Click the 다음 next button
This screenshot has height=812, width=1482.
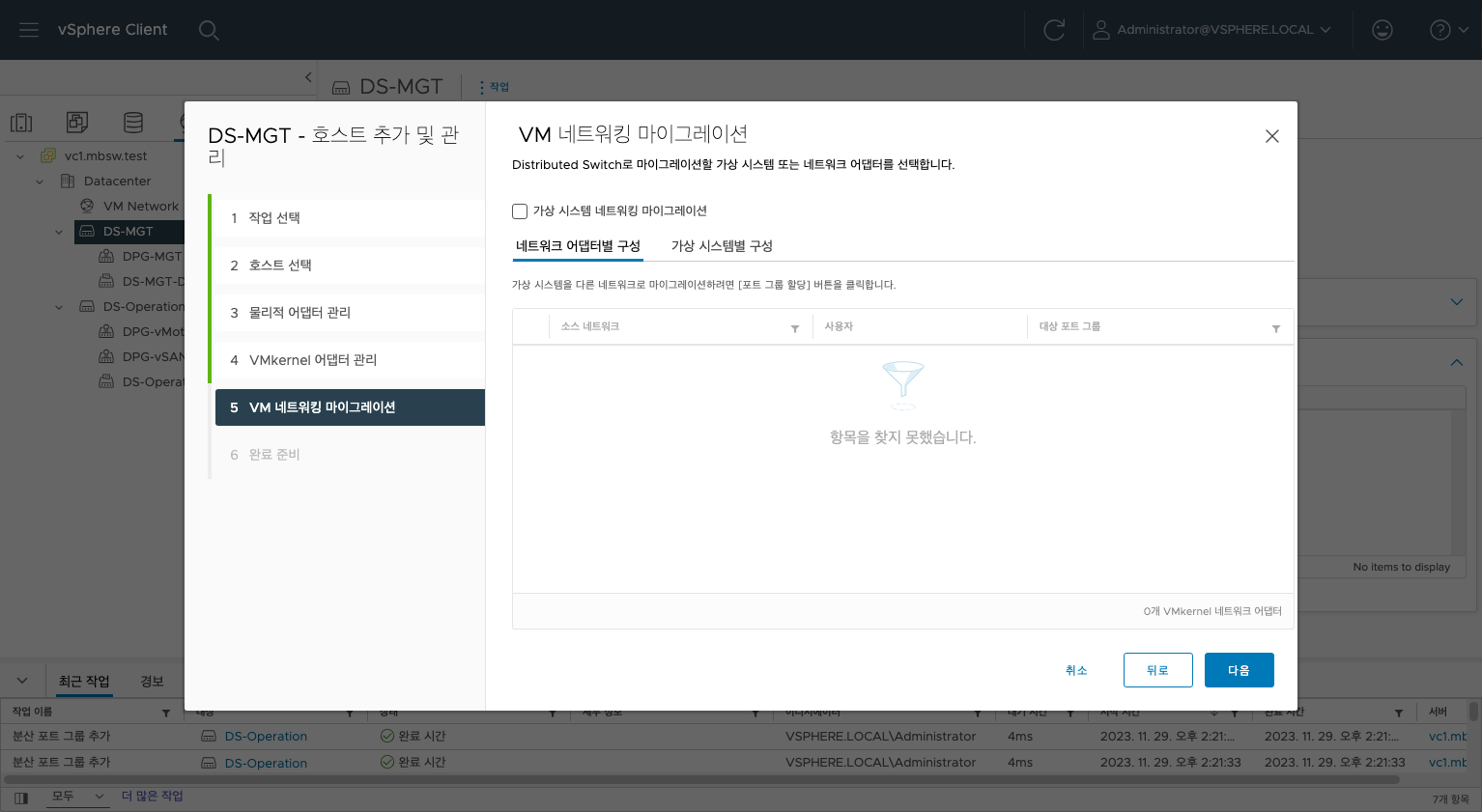pyautogui.click(x=1239, y=670)
